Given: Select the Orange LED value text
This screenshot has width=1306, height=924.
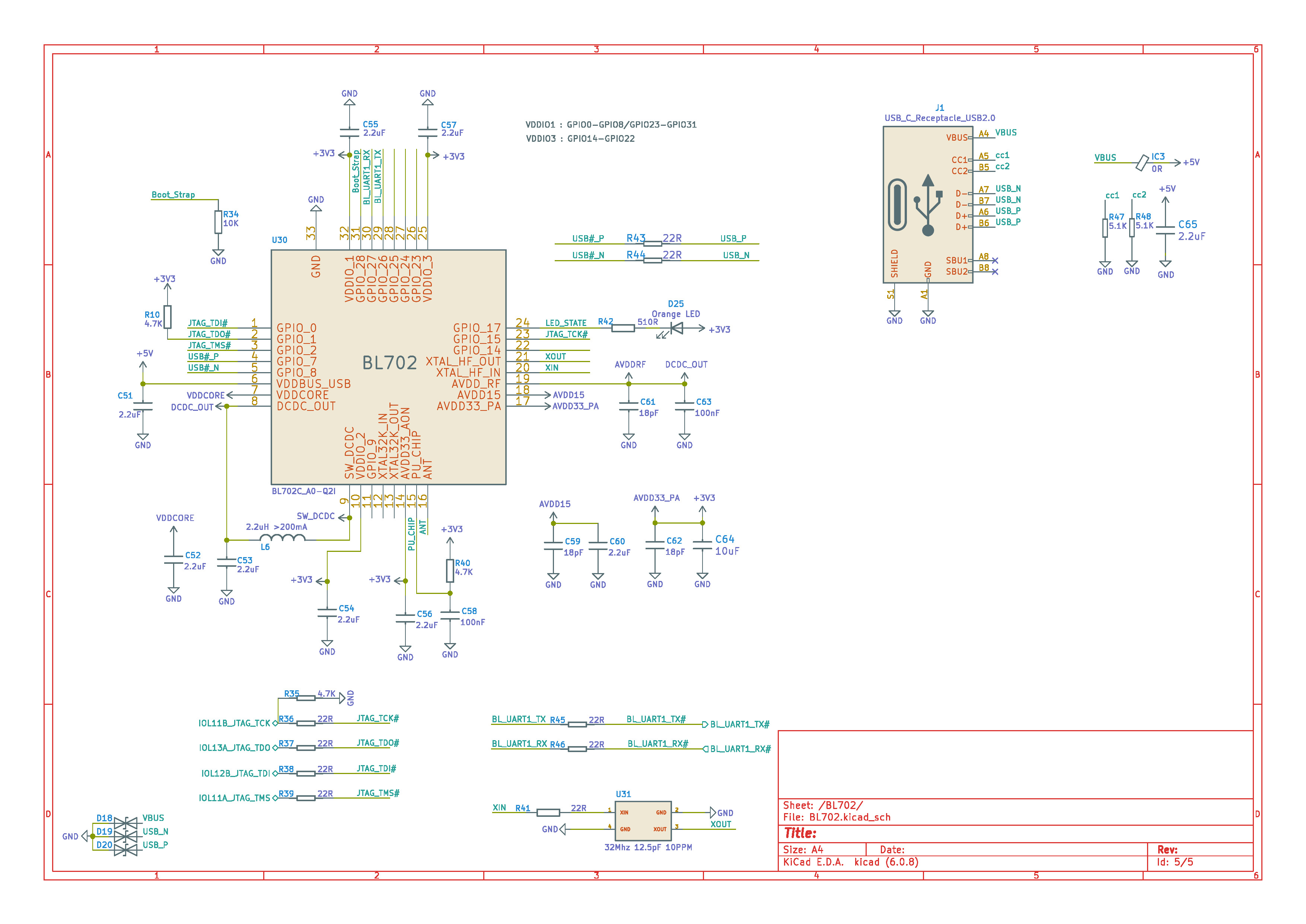Looking at the screenshot, I should [x=675, y=313].
